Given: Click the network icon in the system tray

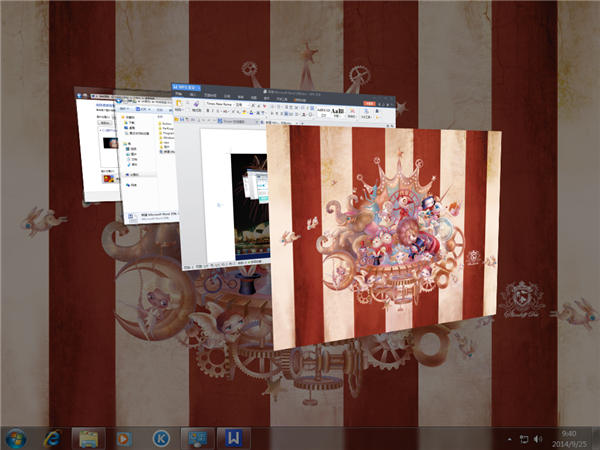Looking at the screenshot, I should click(x=524, y=439).
